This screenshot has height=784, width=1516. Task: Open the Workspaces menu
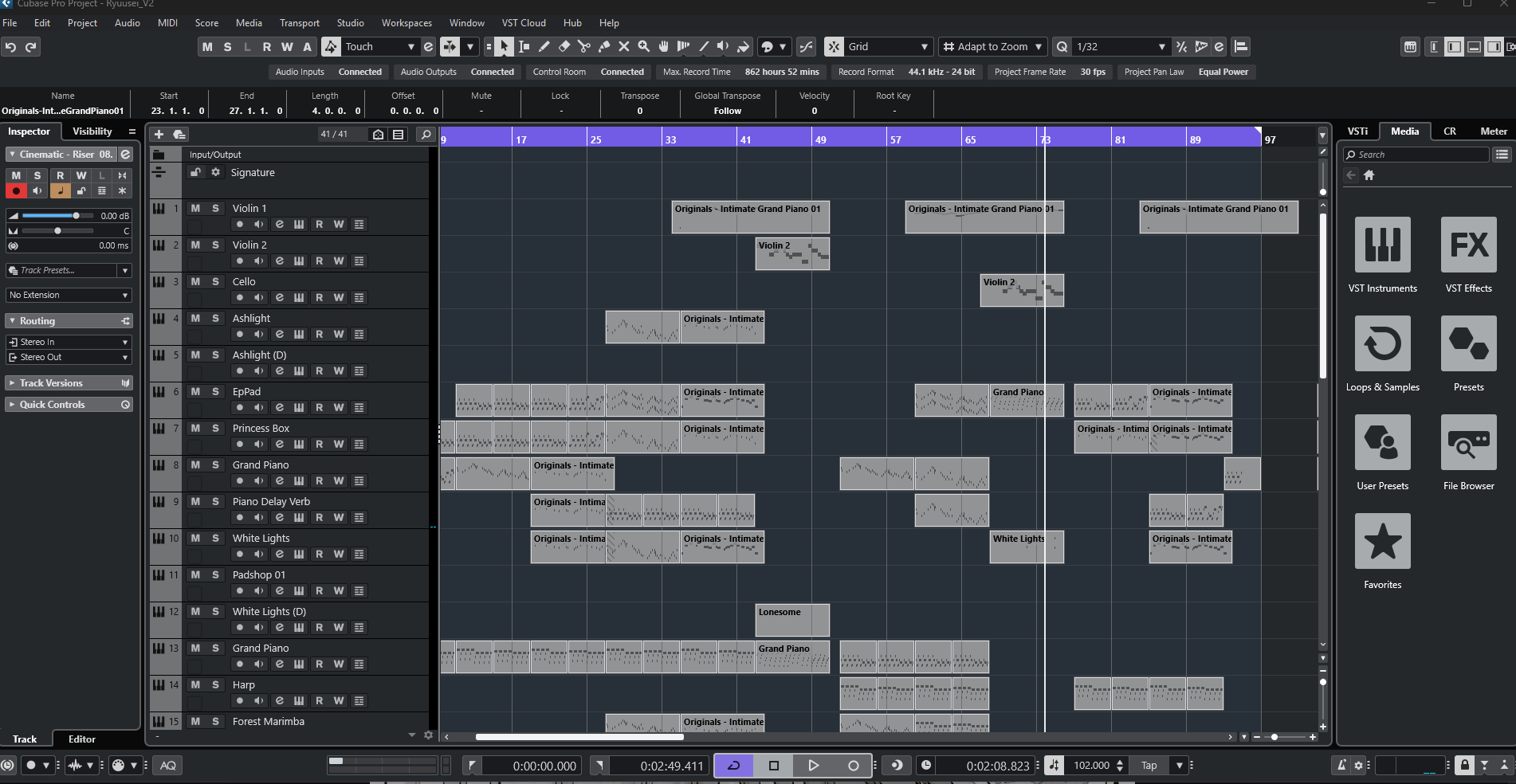[406, 23]
